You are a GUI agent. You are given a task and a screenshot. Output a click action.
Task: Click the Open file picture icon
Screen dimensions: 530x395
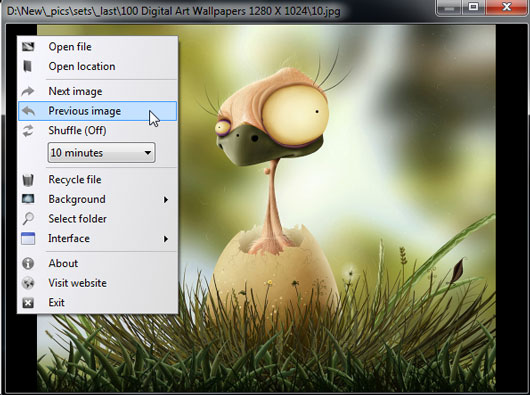point(28,47)
